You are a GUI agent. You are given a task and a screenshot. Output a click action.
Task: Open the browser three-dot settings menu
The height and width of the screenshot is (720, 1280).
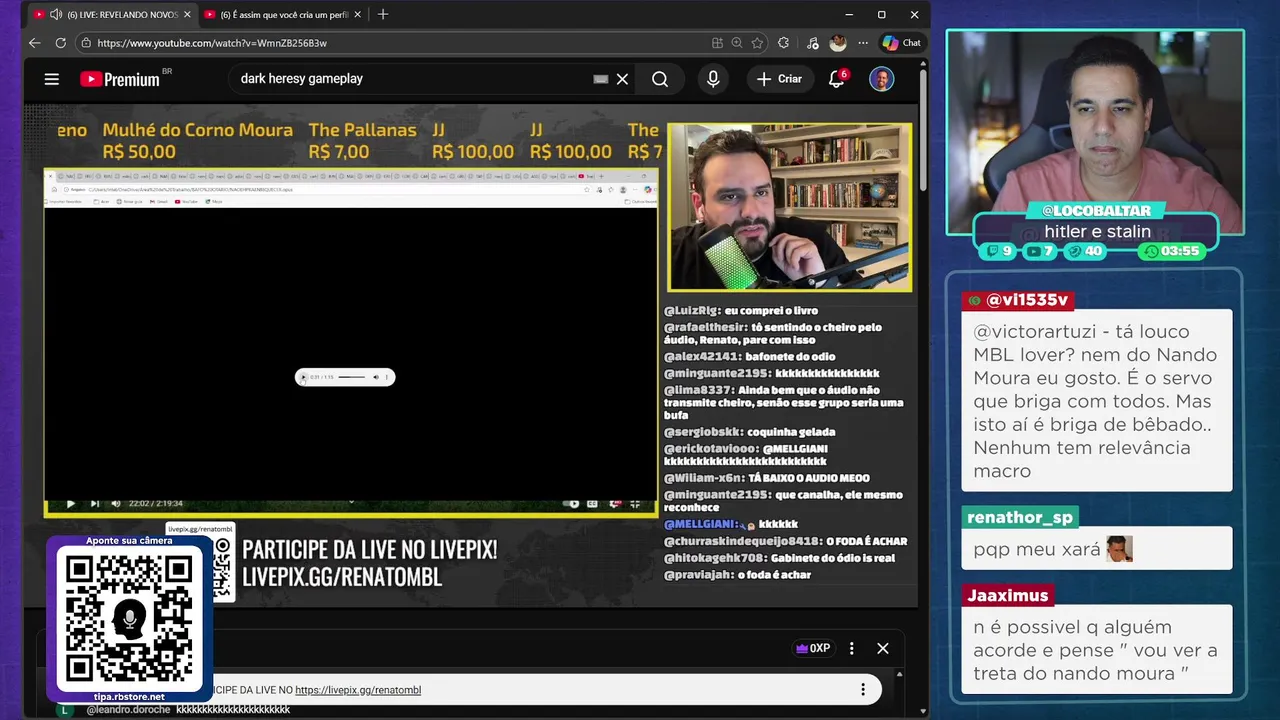point(863,43)
